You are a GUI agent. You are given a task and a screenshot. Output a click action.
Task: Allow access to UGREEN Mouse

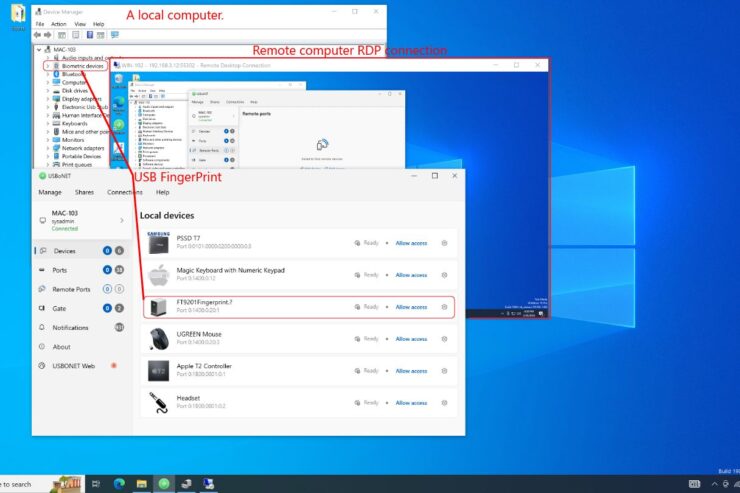point(411,339)
